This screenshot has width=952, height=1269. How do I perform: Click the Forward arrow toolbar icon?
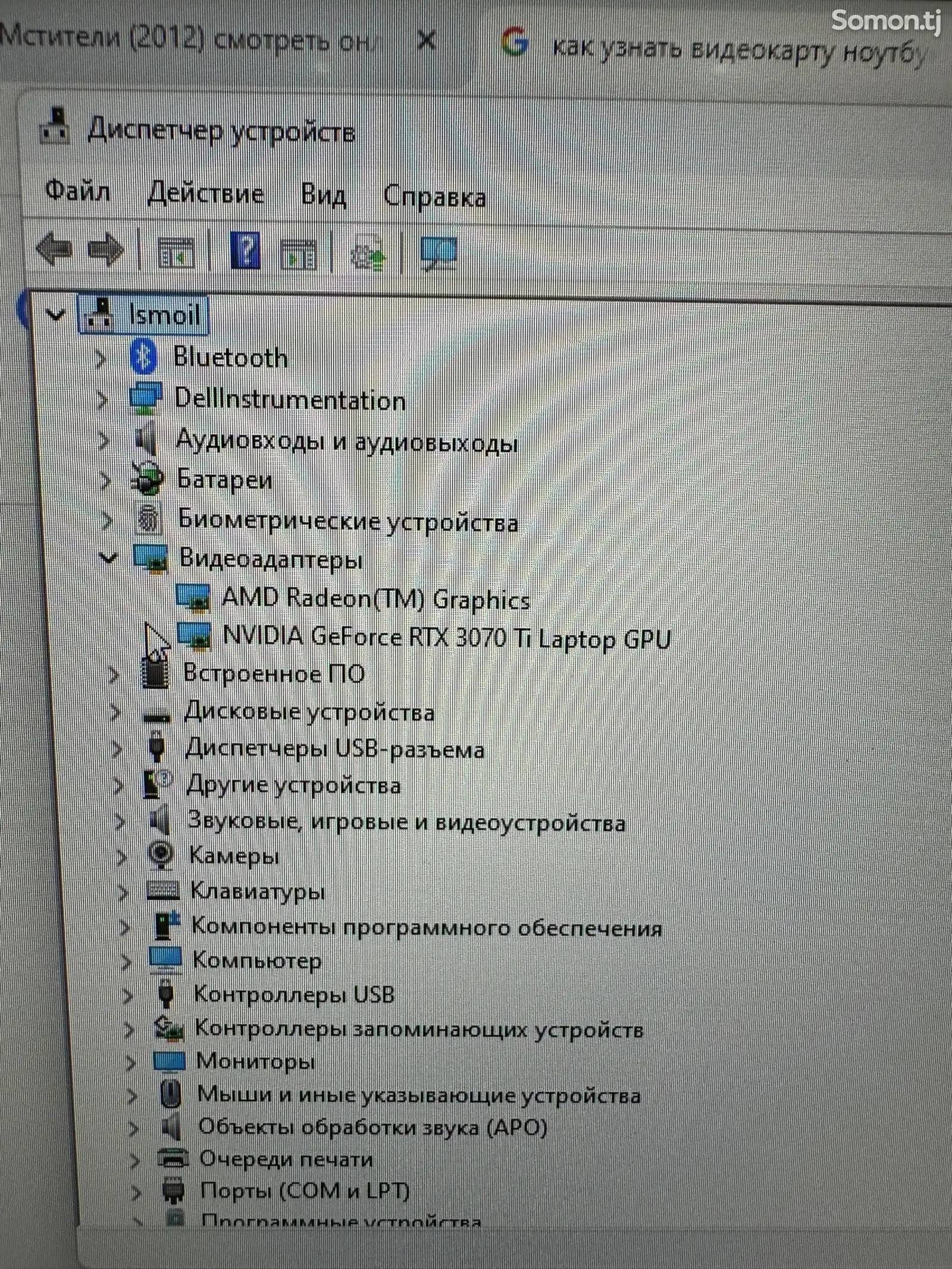tap(106, 250)
